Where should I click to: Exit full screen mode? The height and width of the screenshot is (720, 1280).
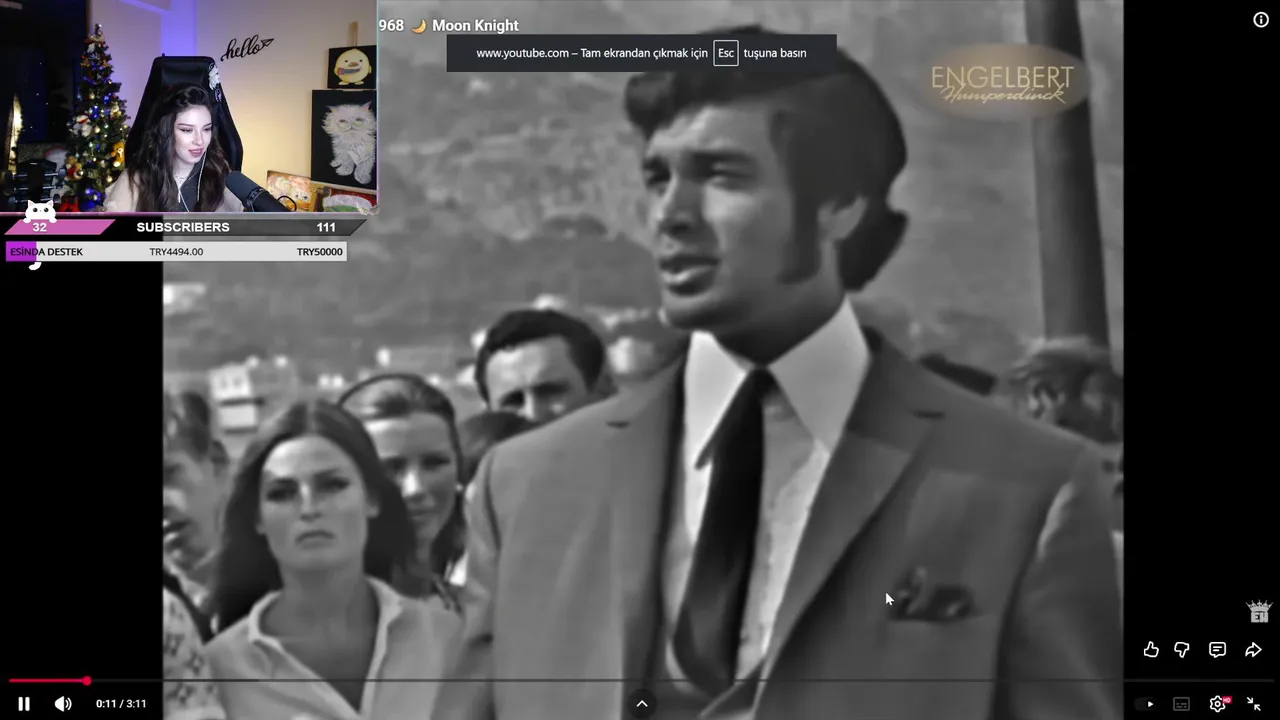[1253, 704]
